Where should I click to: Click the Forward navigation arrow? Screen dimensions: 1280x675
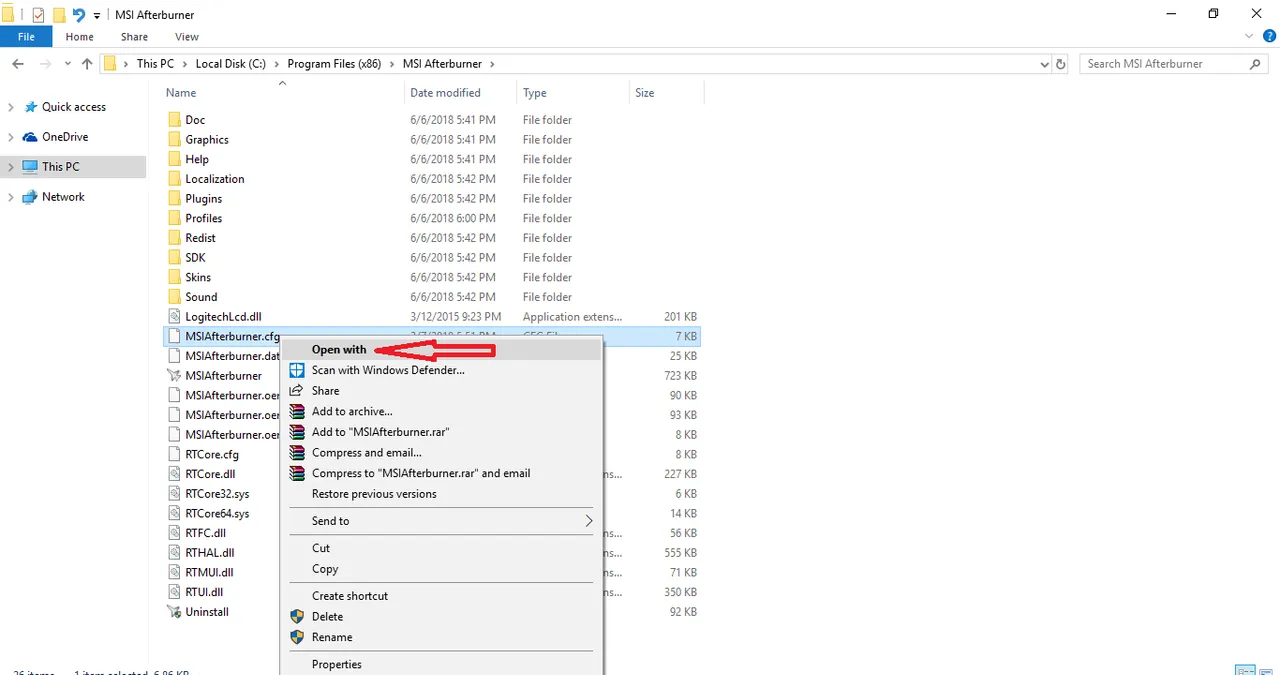46,64
